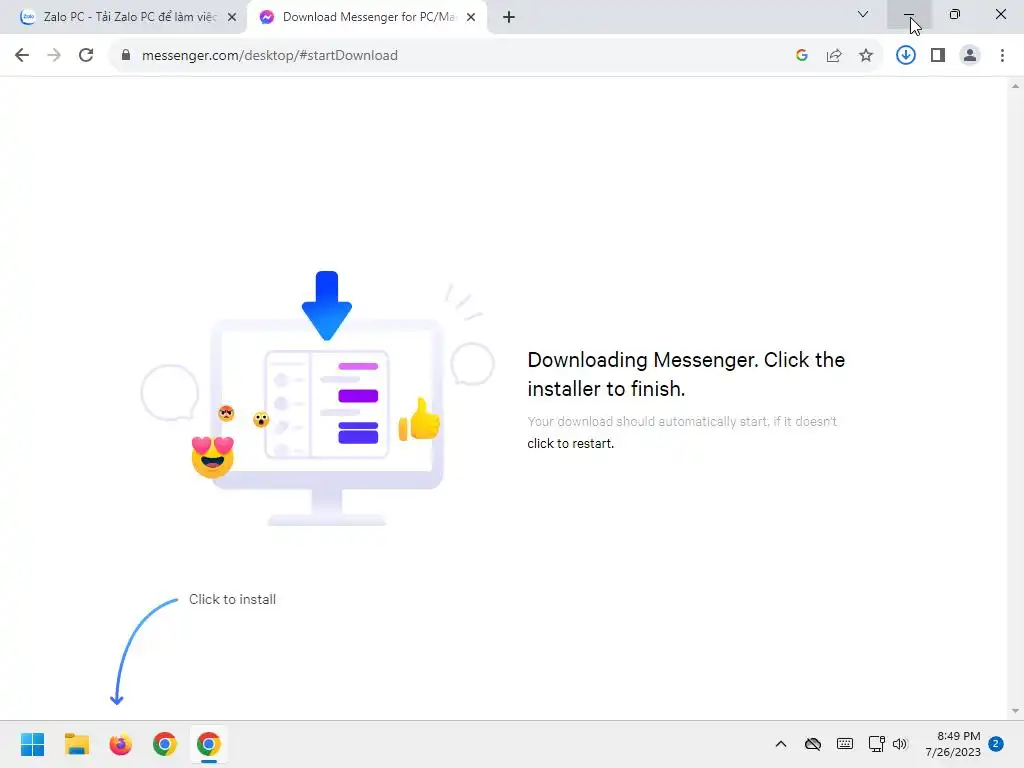Click the volume speaker tray icon
This screenshot has width=1024, height=768.
tap(900, 744)
